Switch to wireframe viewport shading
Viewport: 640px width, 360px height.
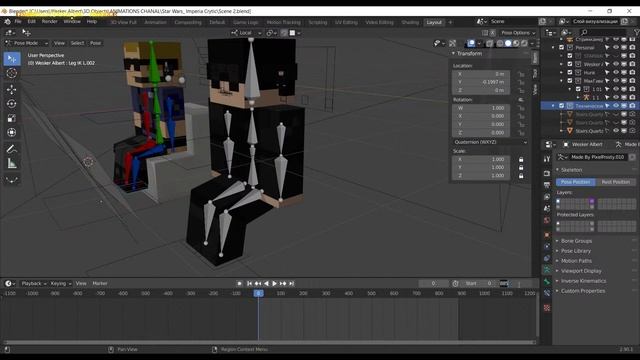click(500, 43)
